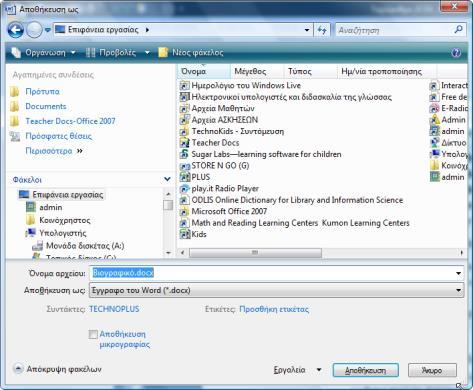Viewport: 473px width, 390px height.
Task: Select Κοινόχρηστος in folder tree
Action: pyautogui.click(x=65, y=220)
